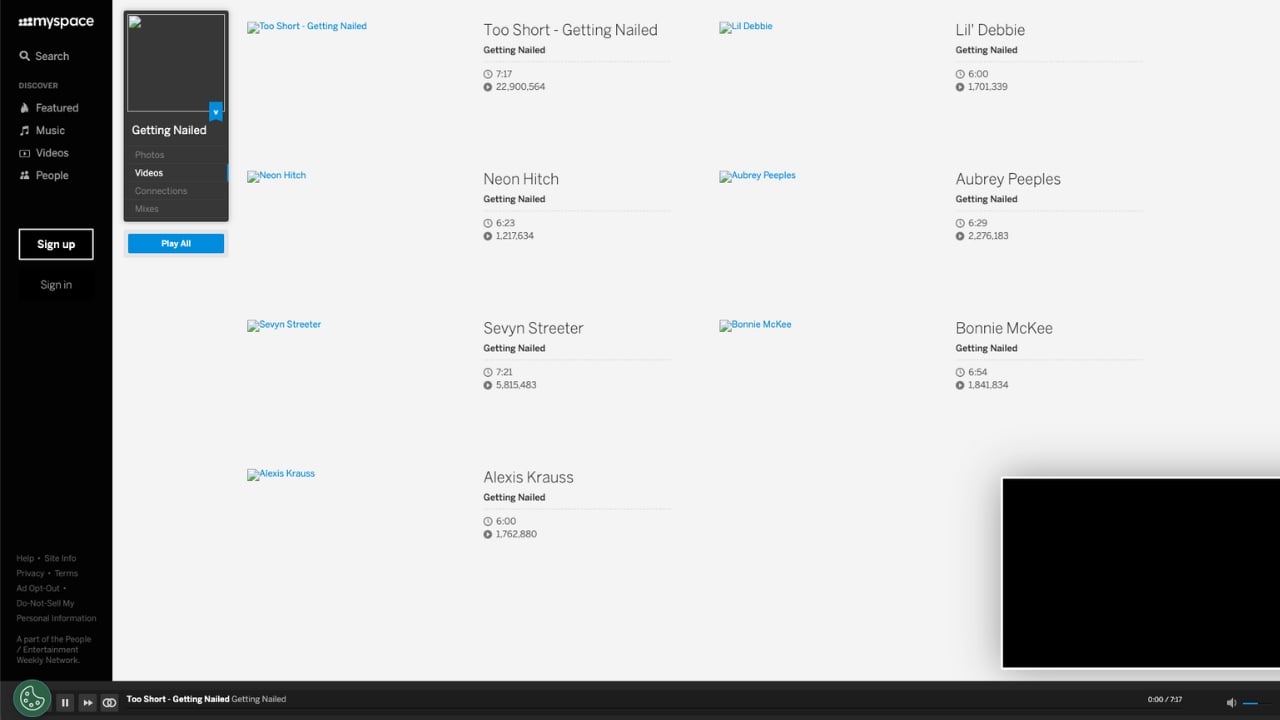Screen dimensions: 1280x720
Task: Open the Ad Opt-Out footer link
Action: tap(37, 589)
